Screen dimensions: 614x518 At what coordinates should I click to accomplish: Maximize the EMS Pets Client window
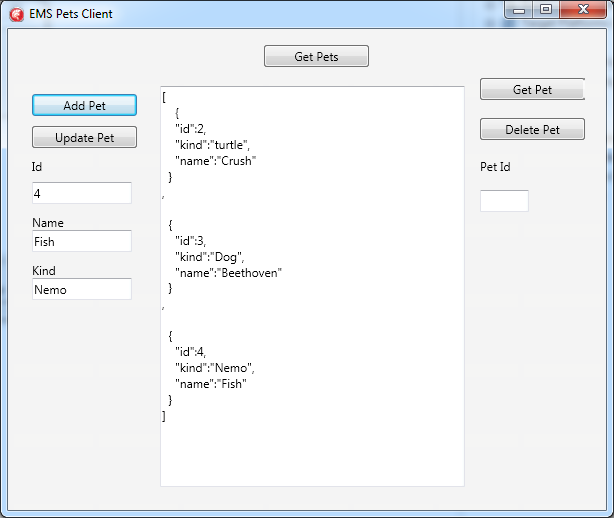point(545,10)
